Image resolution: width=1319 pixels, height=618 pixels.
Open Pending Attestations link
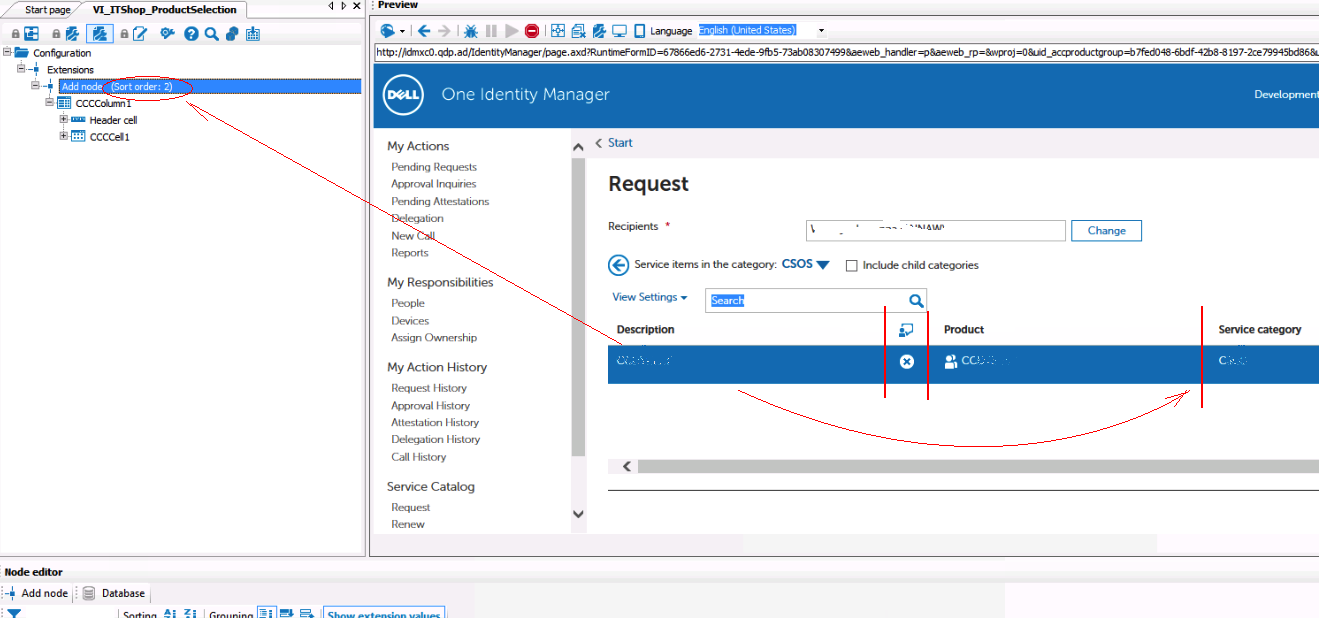coord(440,201)
